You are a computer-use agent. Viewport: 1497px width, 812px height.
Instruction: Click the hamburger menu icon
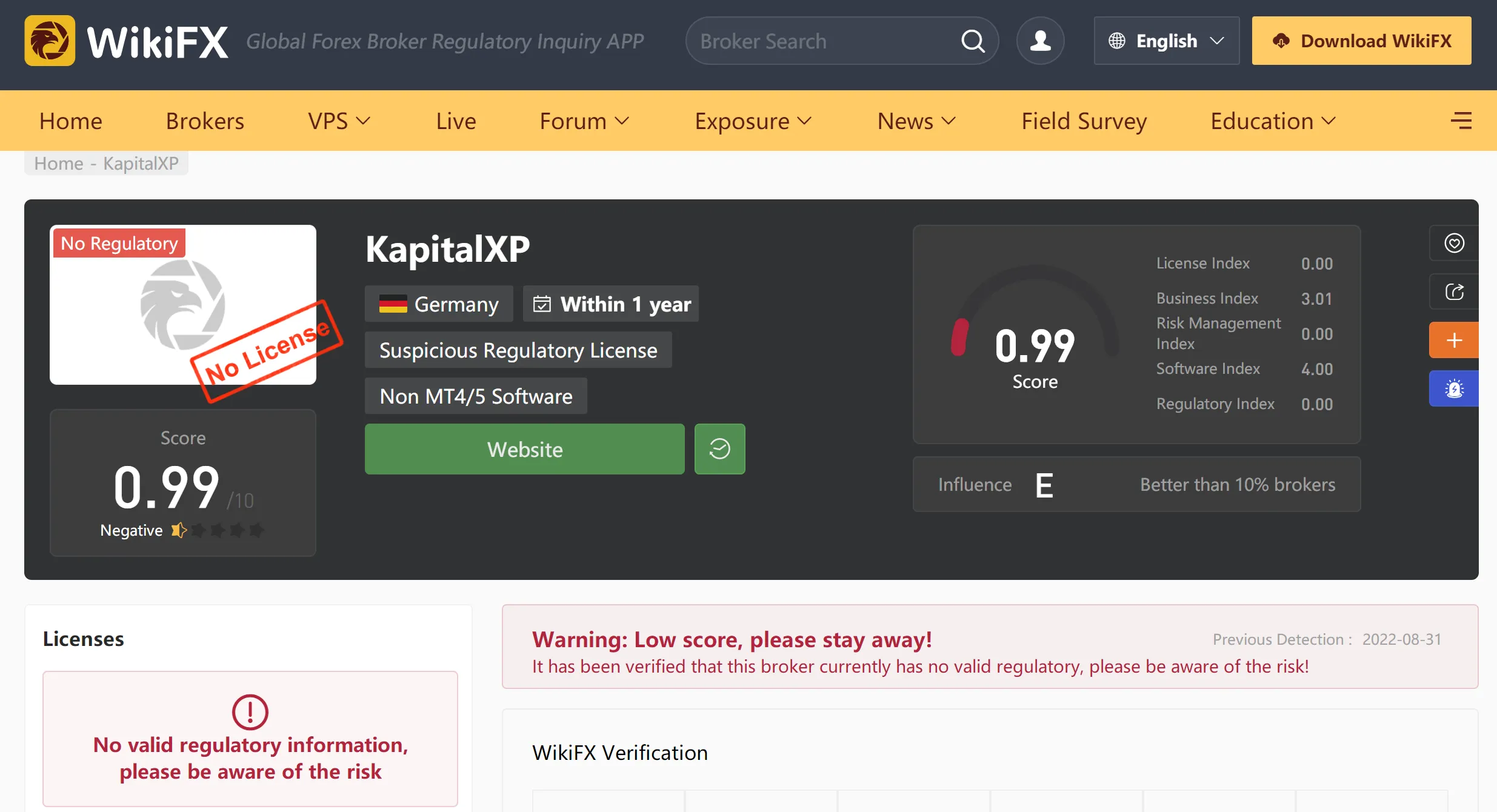[x=1461, y=121]
